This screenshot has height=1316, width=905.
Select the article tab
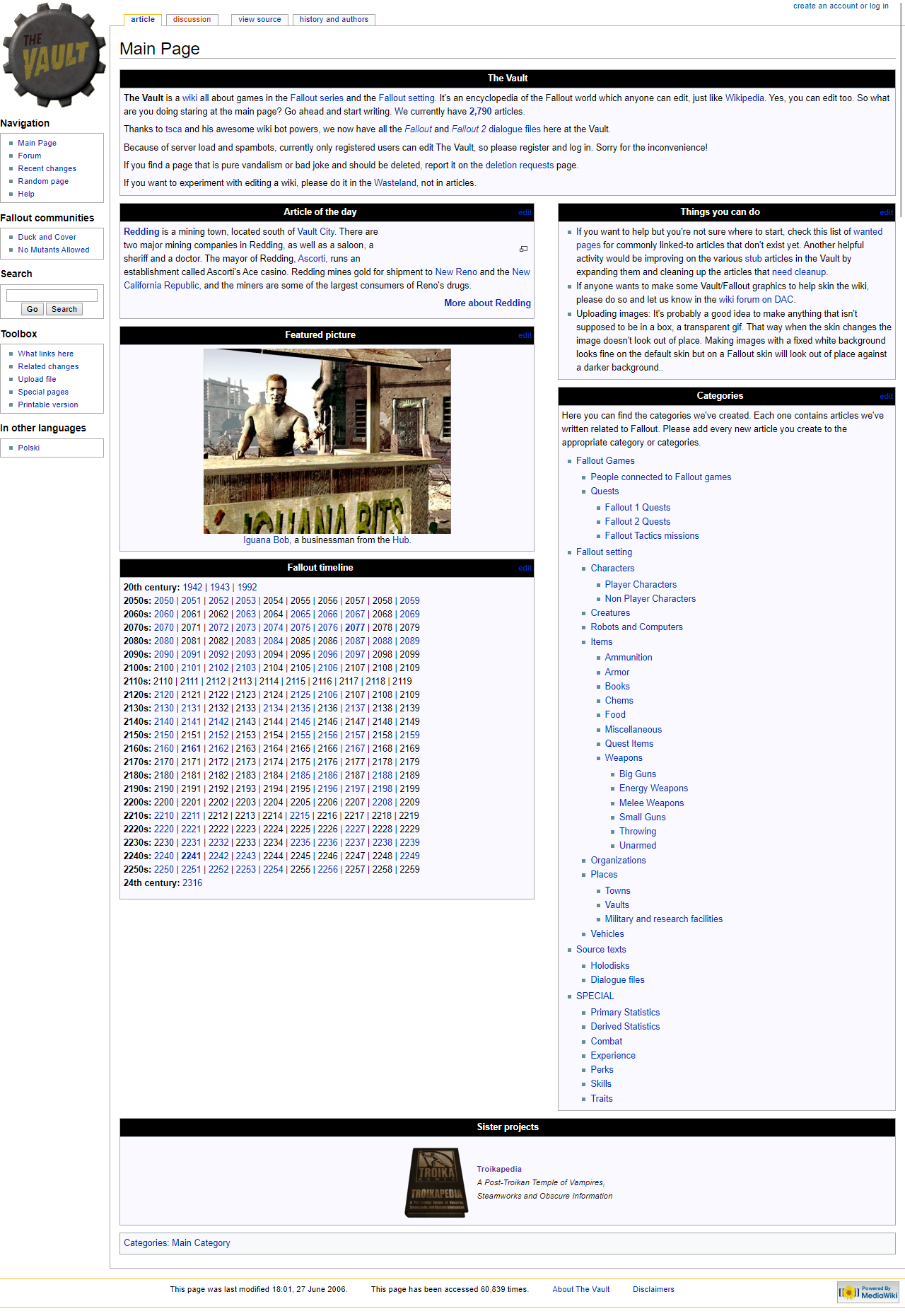point(143,20)
